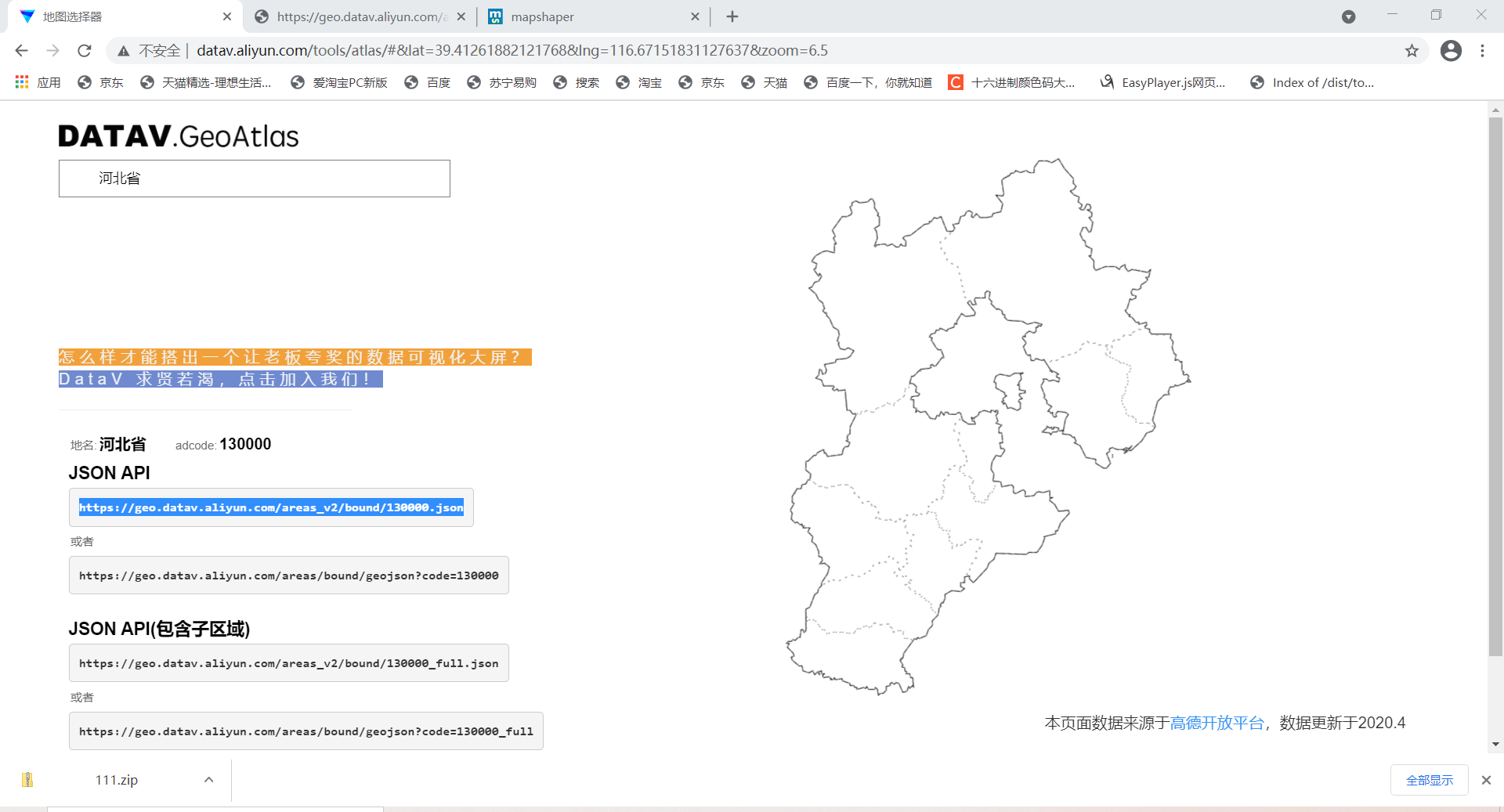
Task: Click the page vertical scrollbar
Action: [1495, 388]
